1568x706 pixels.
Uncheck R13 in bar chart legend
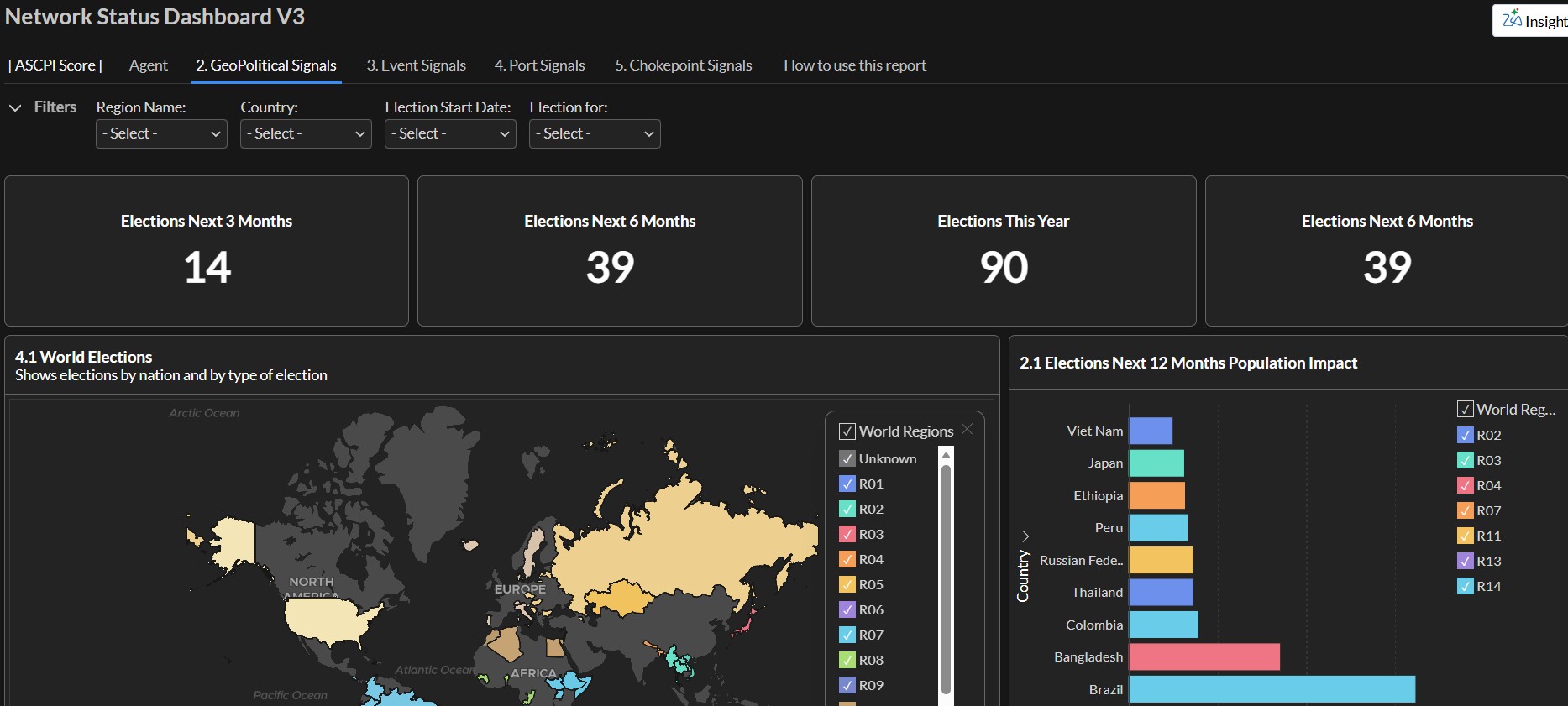(x=1466, y=561)
